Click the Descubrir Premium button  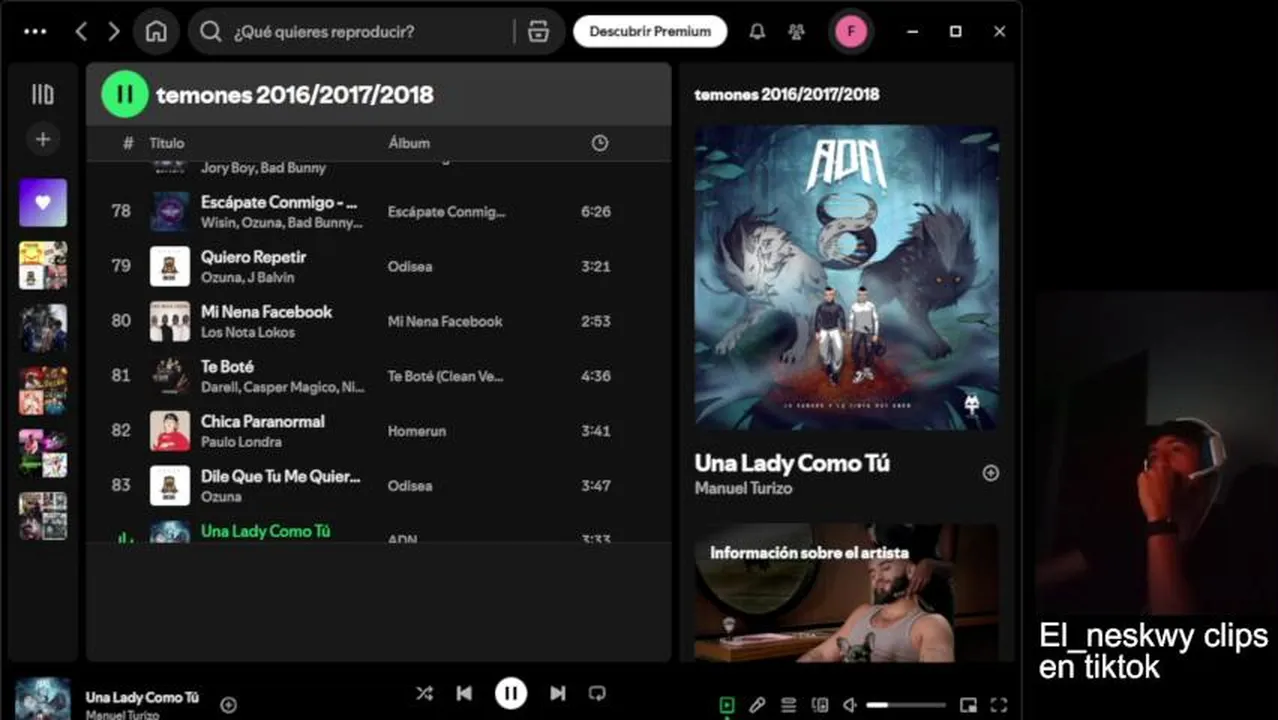tap(650, 31)
